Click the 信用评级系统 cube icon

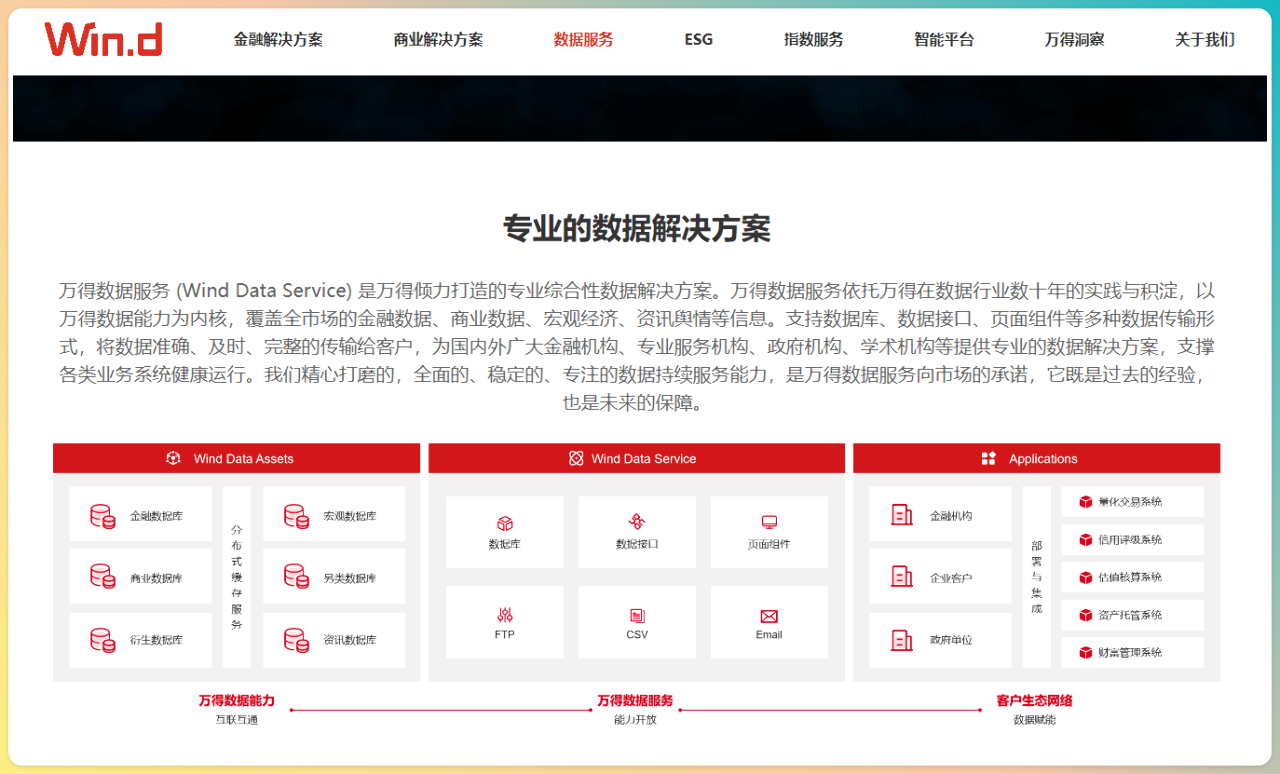[x=1086, y=540]
